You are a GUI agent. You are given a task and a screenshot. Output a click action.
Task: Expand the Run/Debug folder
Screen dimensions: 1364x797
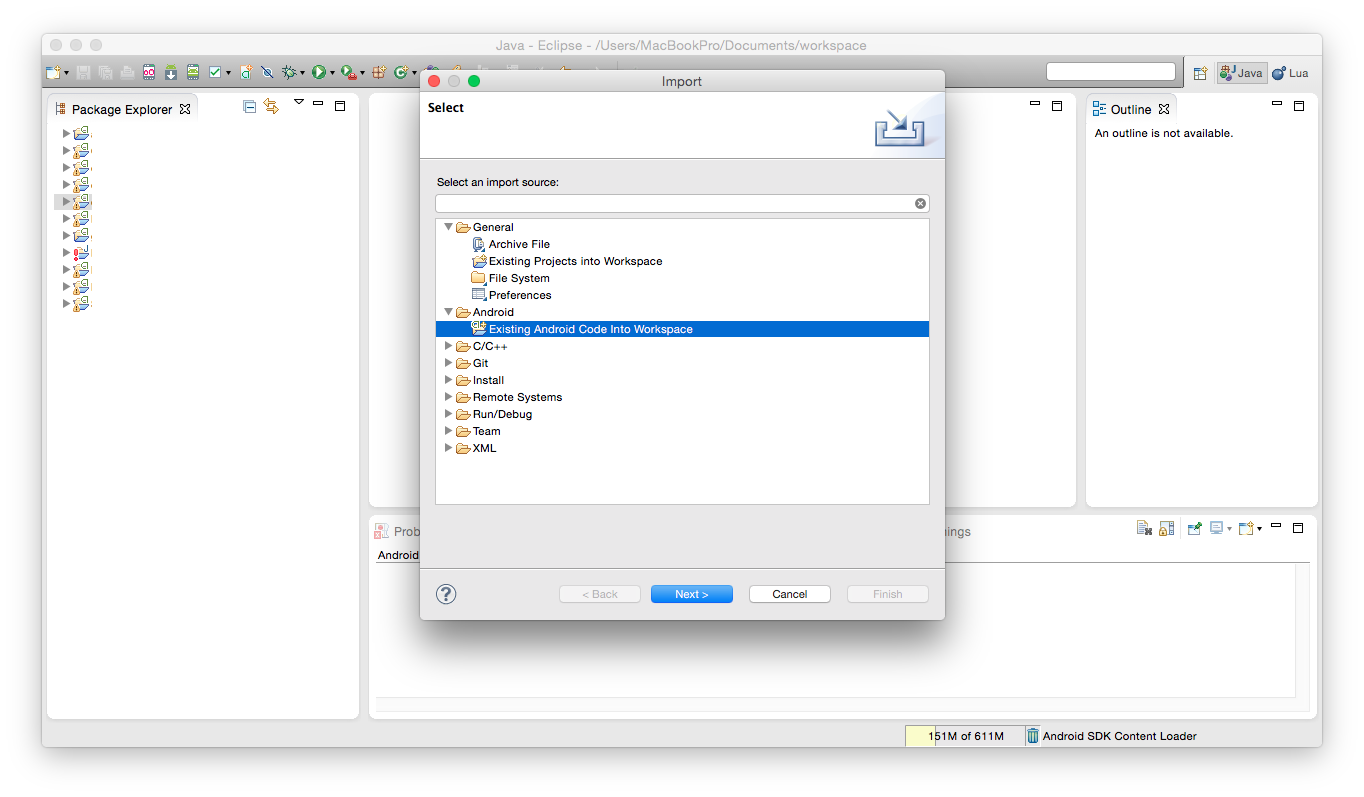(x=448, y=414)
